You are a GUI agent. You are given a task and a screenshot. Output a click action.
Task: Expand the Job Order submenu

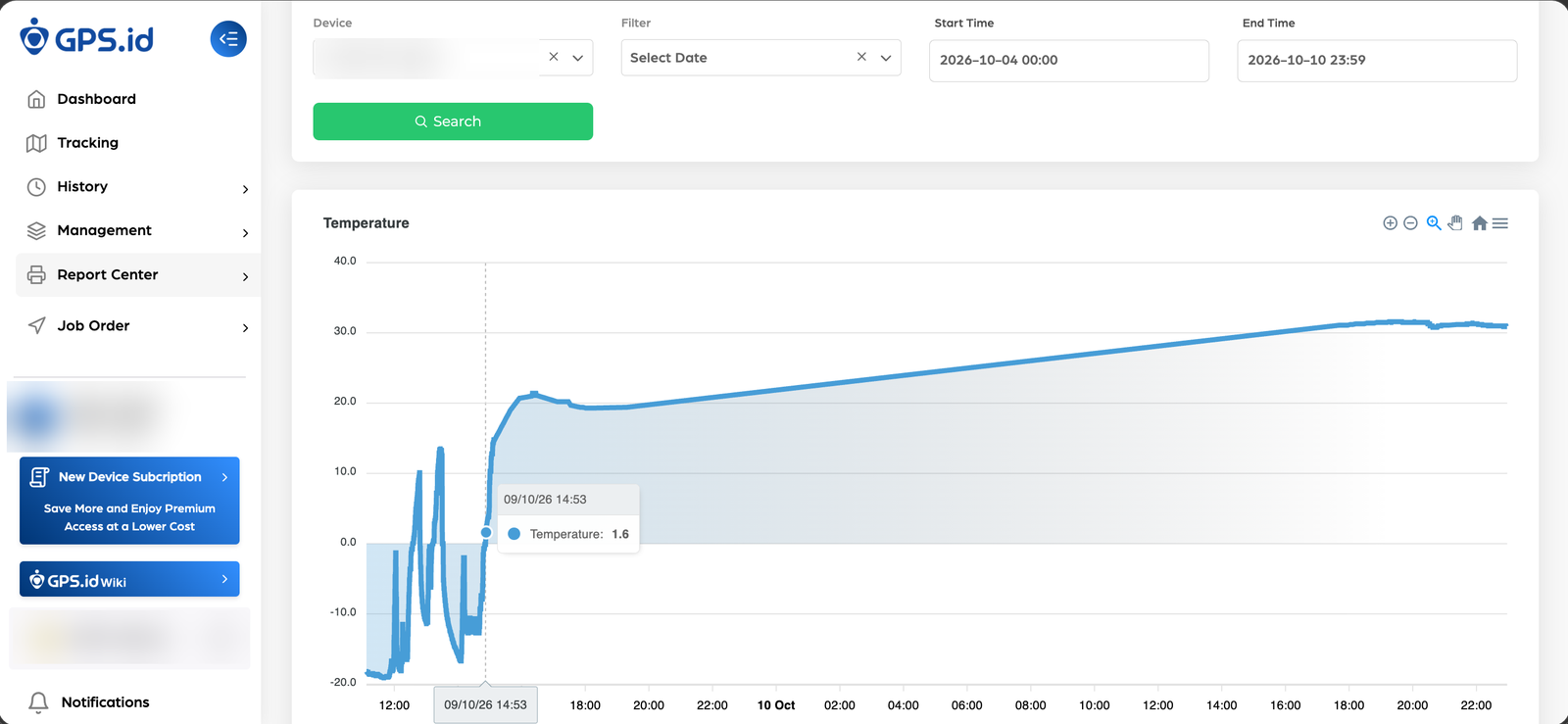245,328
